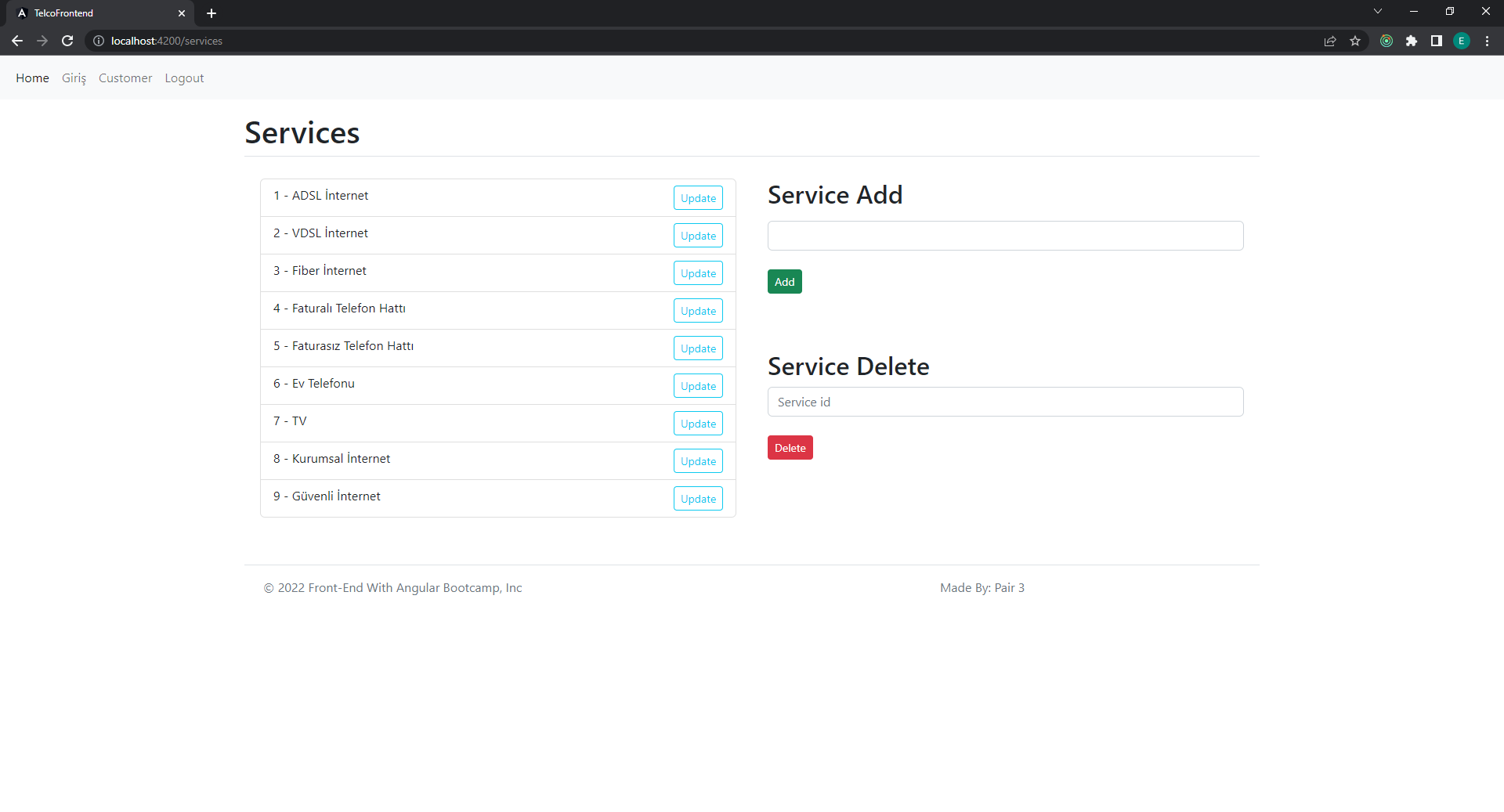This screenshot has height=812, width=1504.
Task: Select the Giriş navigation link
Action: pyautogui.click(x=74, y=78)
